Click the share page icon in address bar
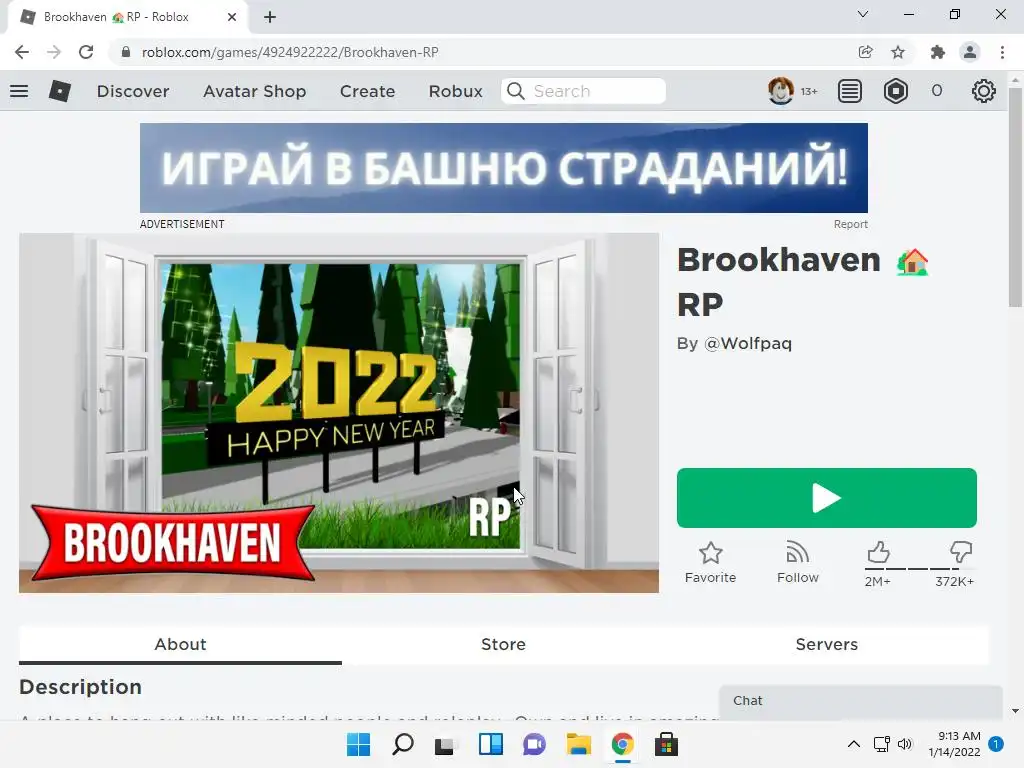The height and width of the screenshot is (768, 1024). tap(865, 52)
